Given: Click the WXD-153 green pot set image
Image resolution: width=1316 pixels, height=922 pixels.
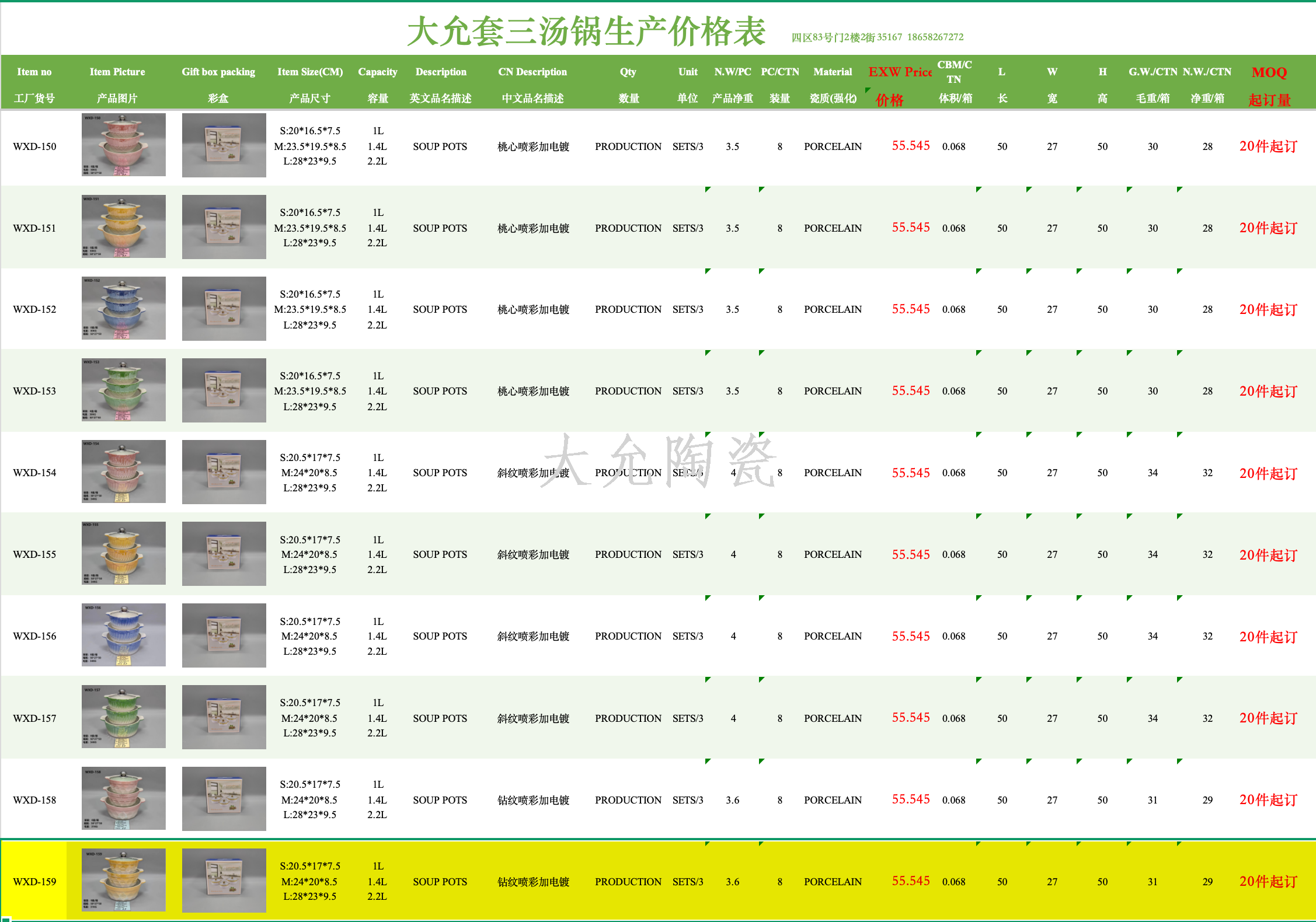Looking at the screenshot, I should coord(123,390).
